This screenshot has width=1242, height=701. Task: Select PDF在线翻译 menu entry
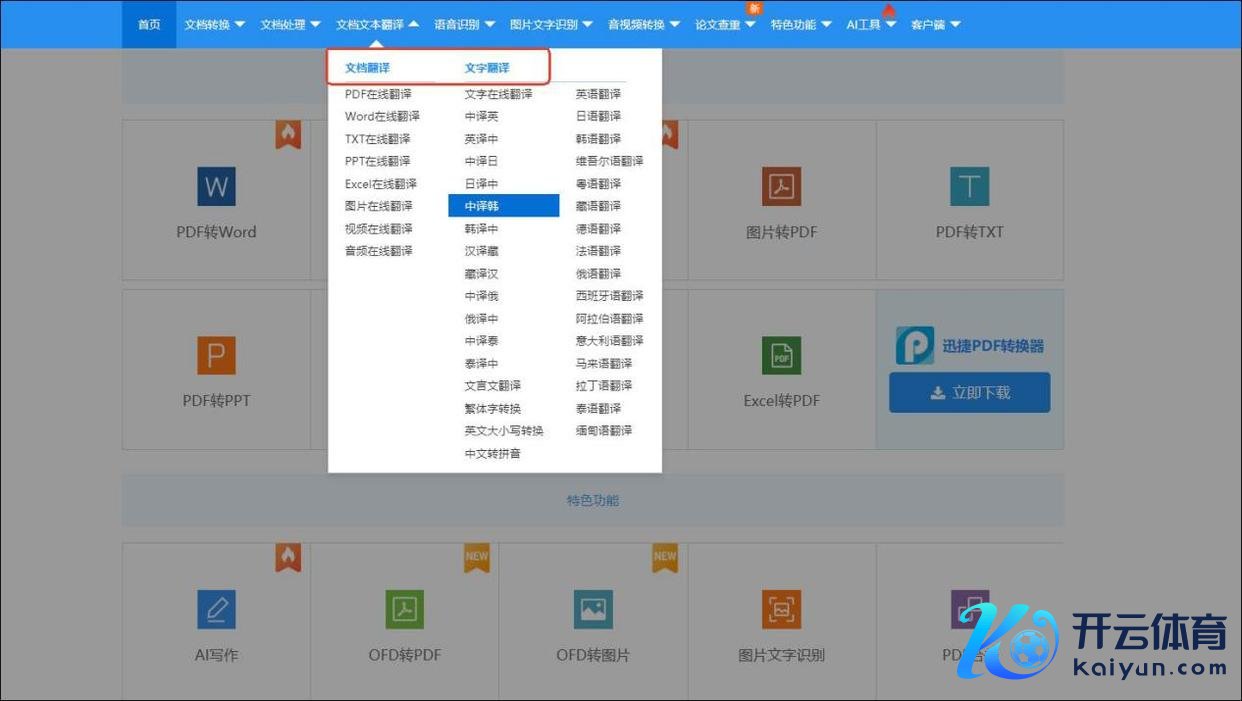[x=377, y=94]
